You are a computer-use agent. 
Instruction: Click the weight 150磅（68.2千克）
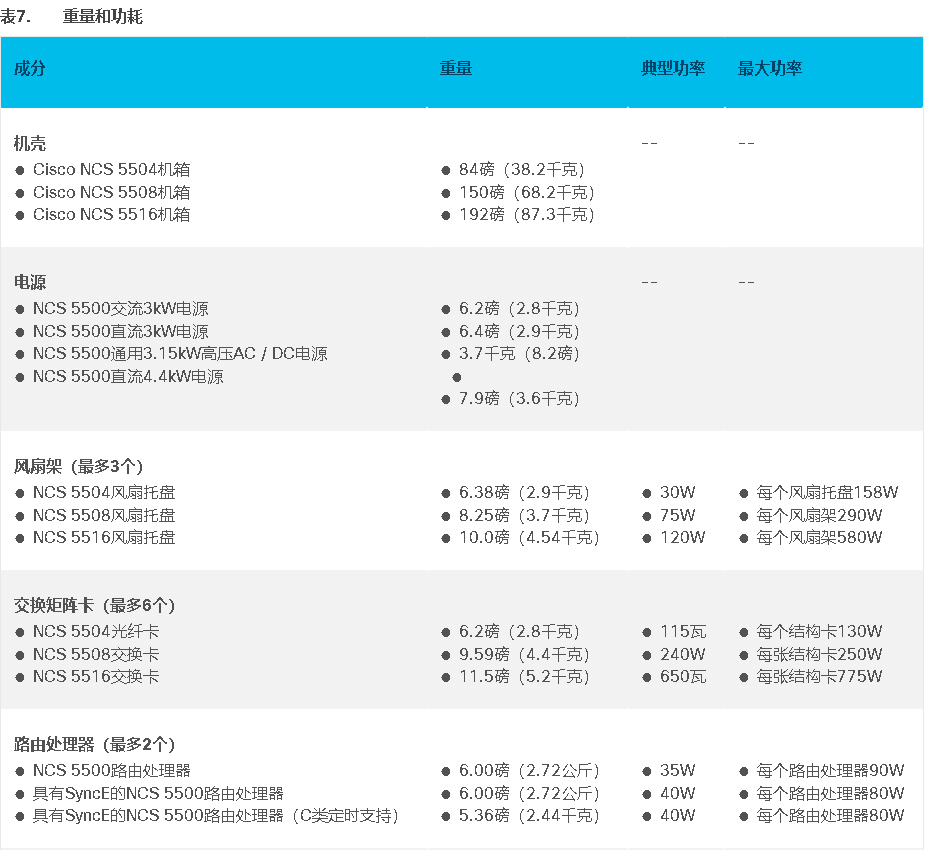526,192
